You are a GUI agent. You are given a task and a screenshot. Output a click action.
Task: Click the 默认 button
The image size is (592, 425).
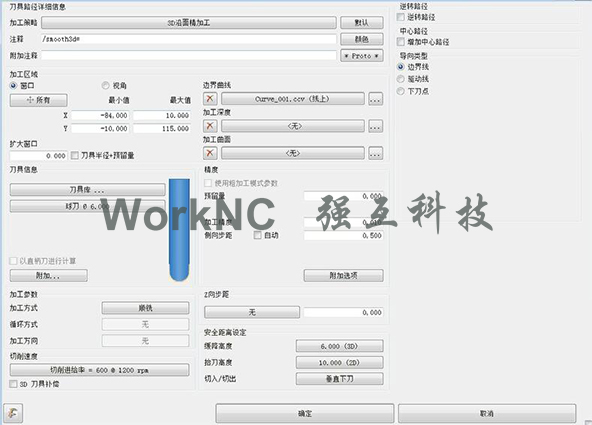pos(362,23)
